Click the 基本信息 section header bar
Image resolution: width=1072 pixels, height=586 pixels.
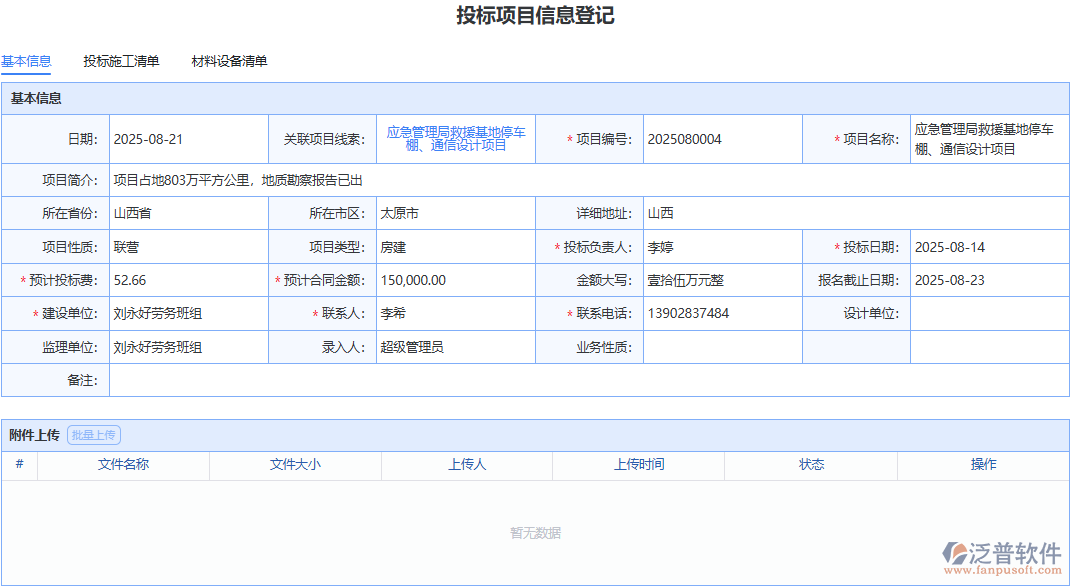pyautogui.click(x=300, y=98)
